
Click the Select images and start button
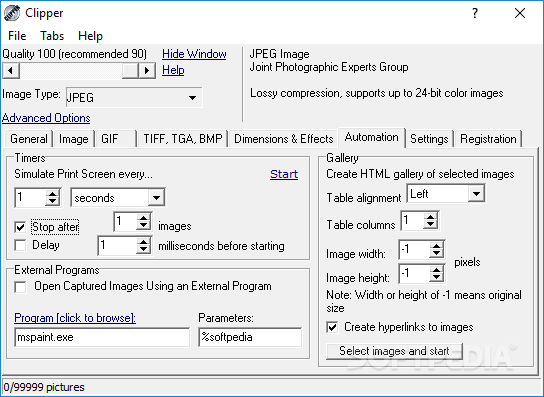(394, 351)
